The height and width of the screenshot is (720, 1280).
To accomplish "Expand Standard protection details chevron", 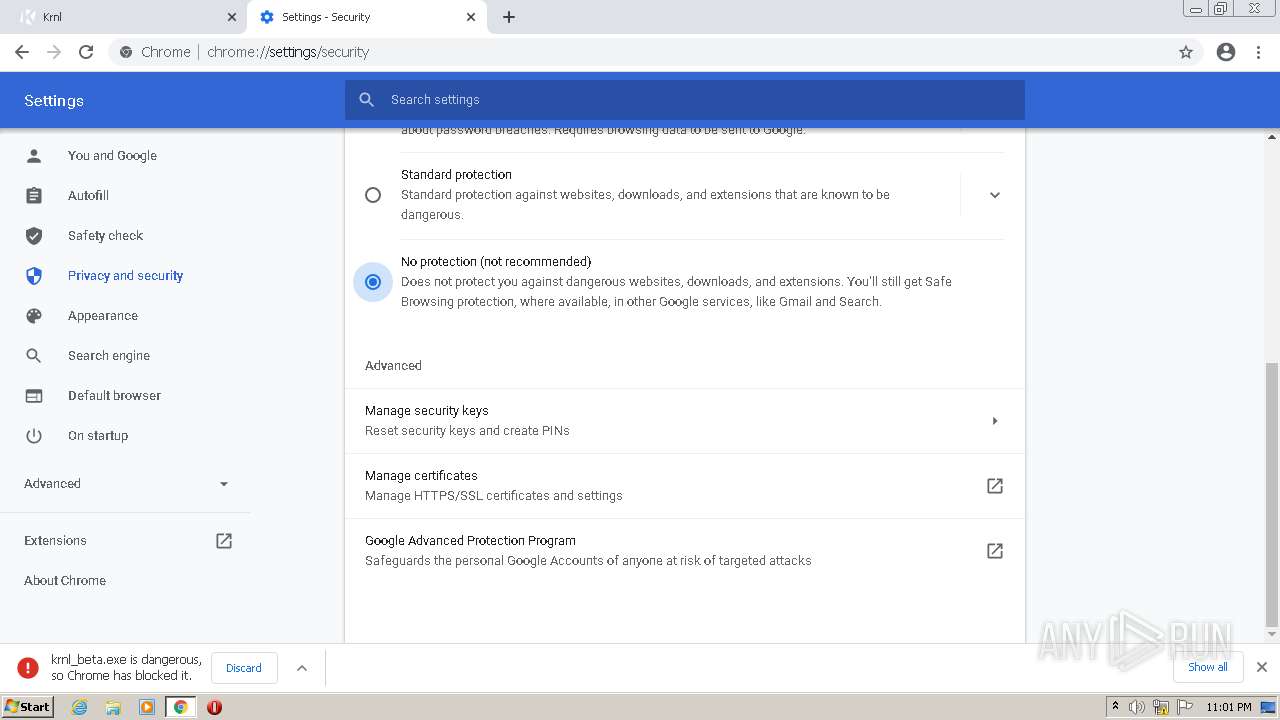I will point(995,195).
